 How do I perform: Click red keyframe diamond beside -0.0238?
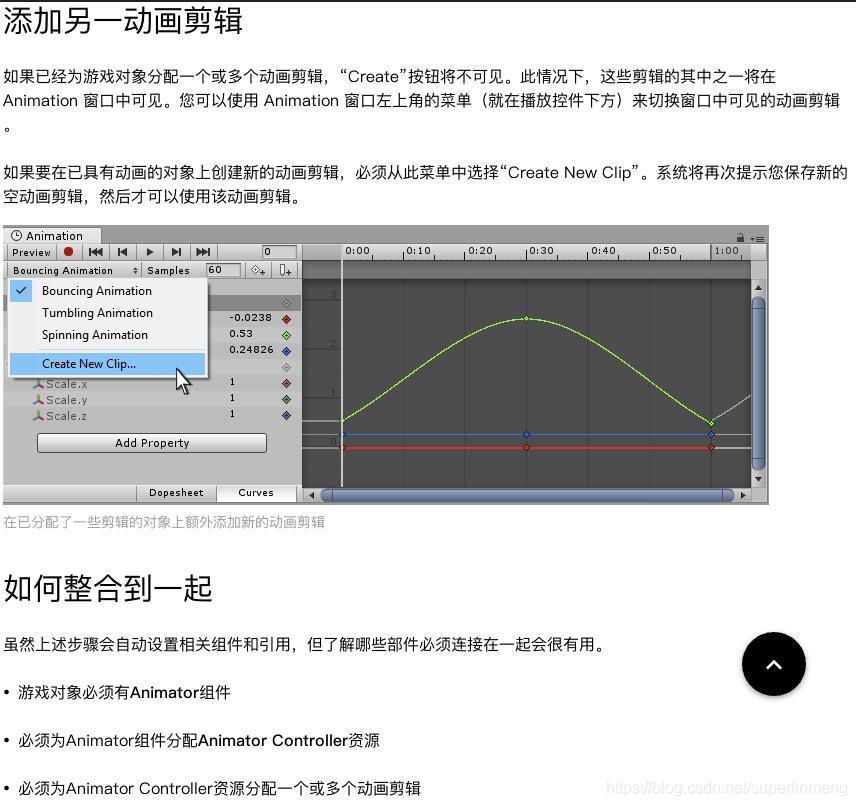pyautogui.click(x=286, y=319)
